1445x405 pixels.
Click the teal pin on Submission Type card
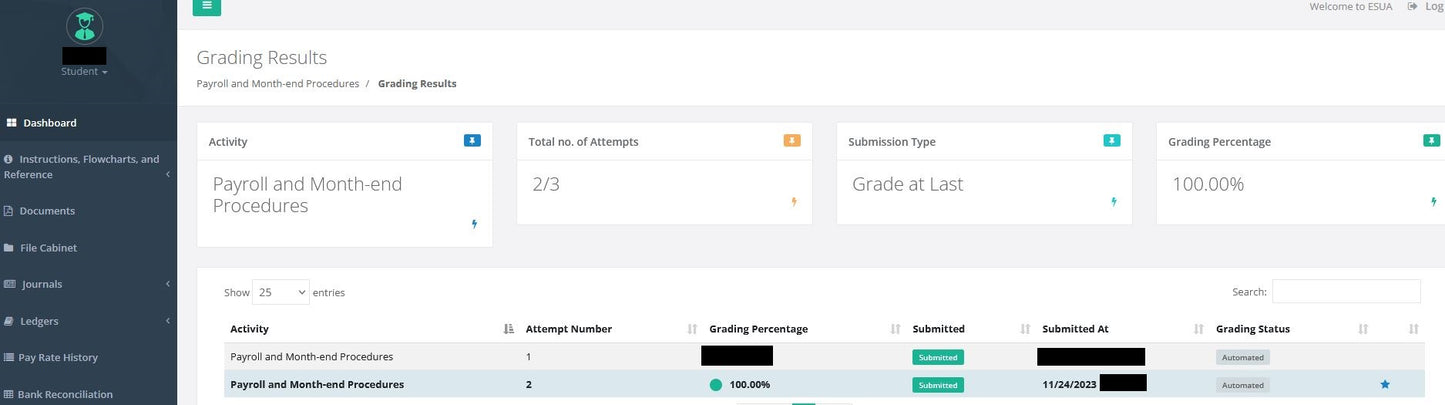(x=1112, y=141)
